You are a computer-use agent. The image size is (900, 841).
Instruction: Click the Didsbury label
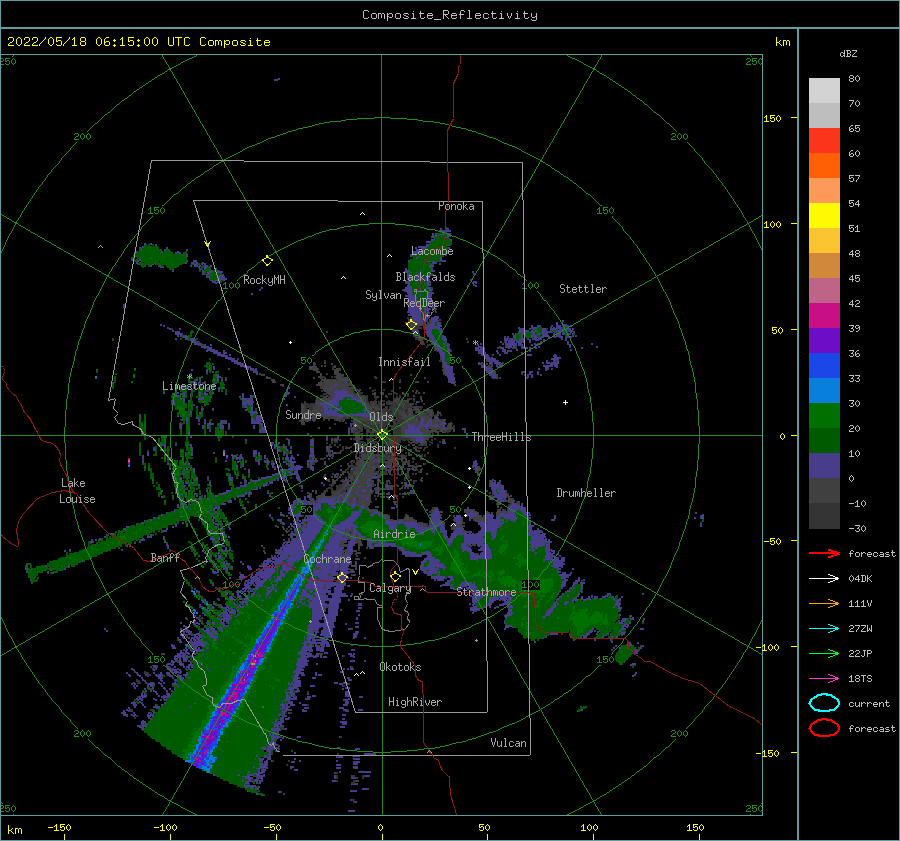tap(377, 448)
